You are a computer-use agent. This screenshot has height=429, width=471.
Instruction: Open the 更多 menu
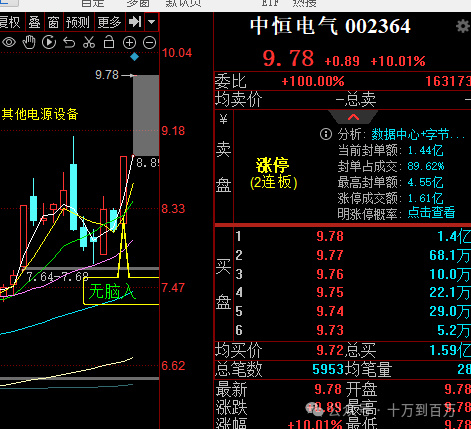coord(109,23)
